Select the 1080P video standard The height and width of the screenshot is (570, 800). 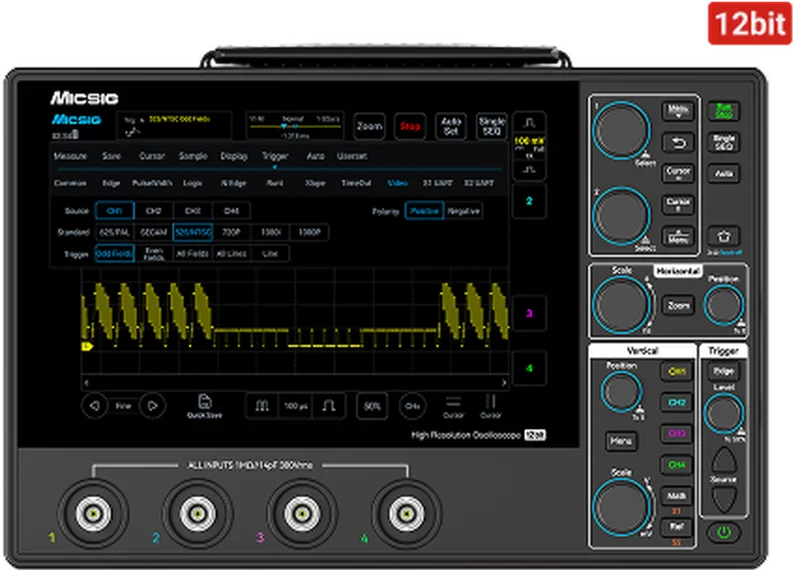pos(309,232)
